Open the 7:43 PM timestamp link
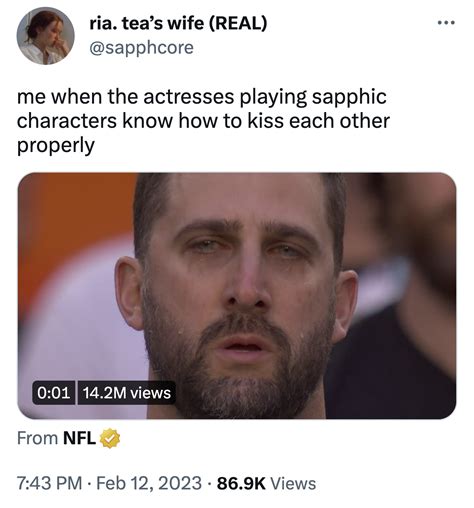Image resolution: width=474 pixels, height=508 pixels. pyautogui.click(x=49, y=483)
